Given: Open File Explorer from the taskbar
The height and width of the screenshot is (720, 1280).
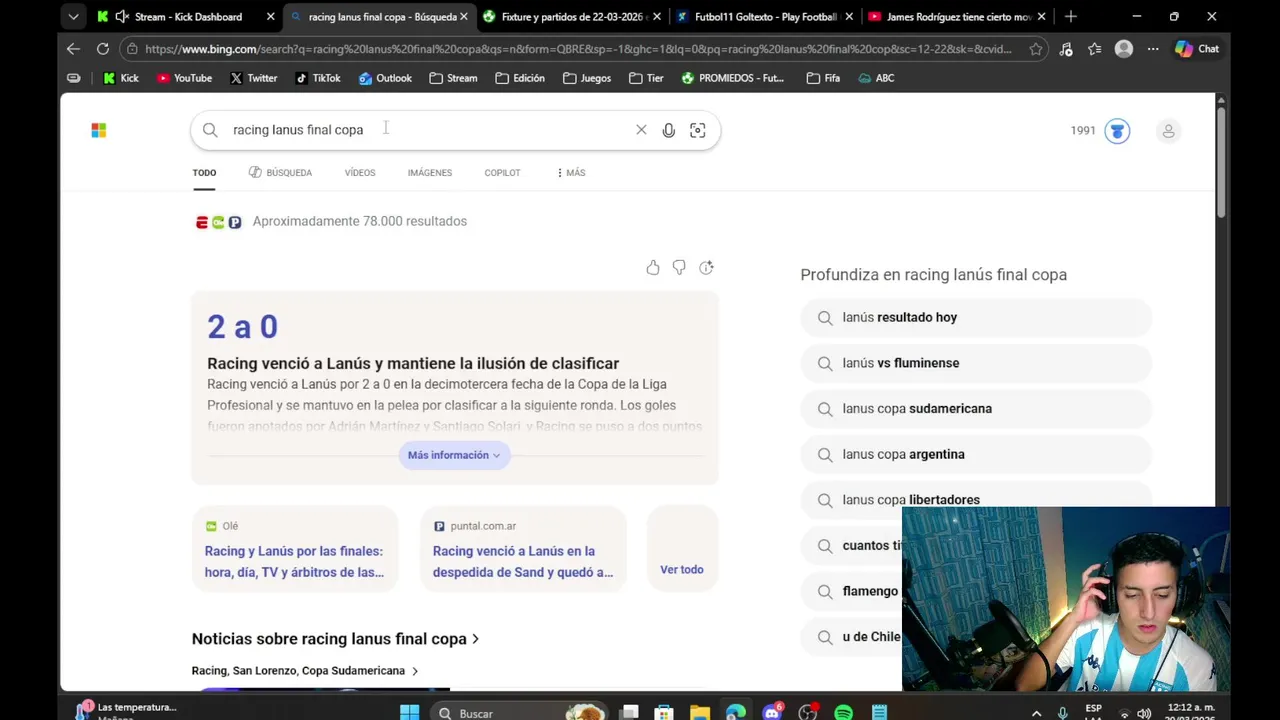Looking at the screenshot, I should click(700, 713).
